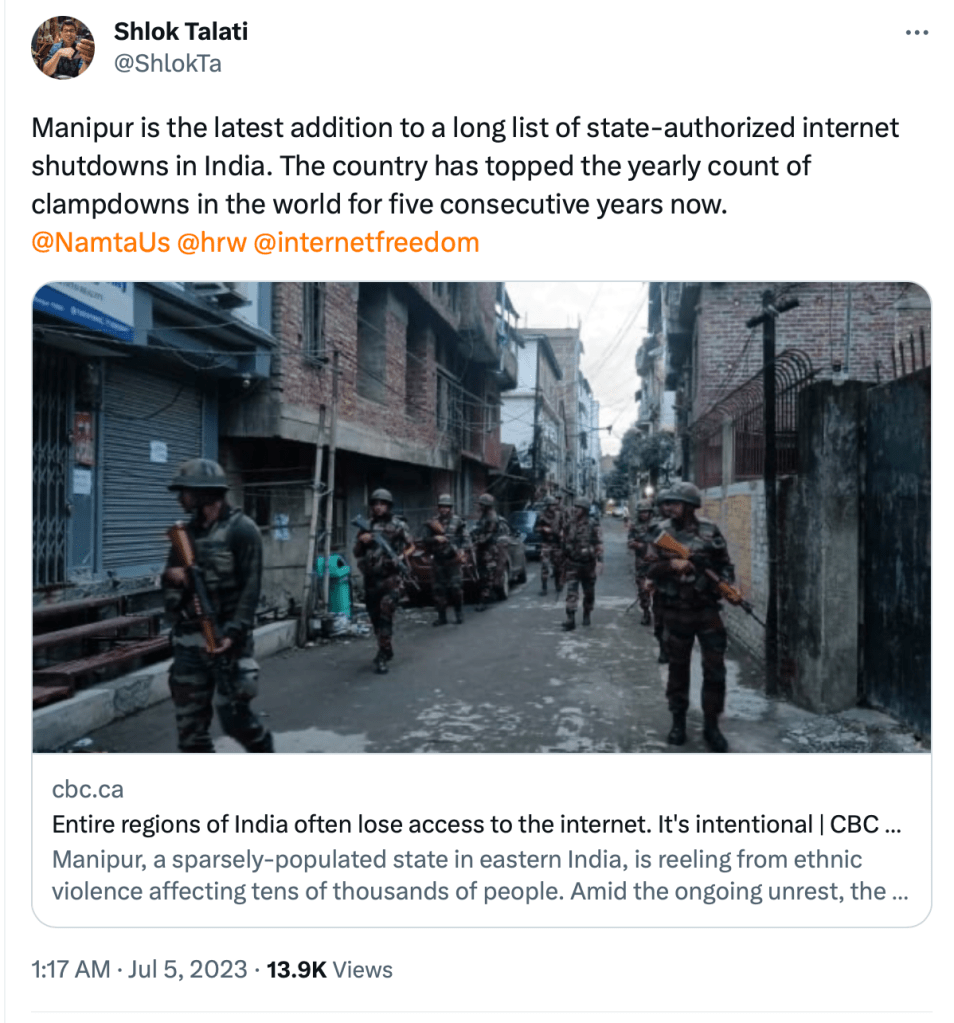Click the closed metal shutter in photo
954x1023 pixels.
click(151, 468)
